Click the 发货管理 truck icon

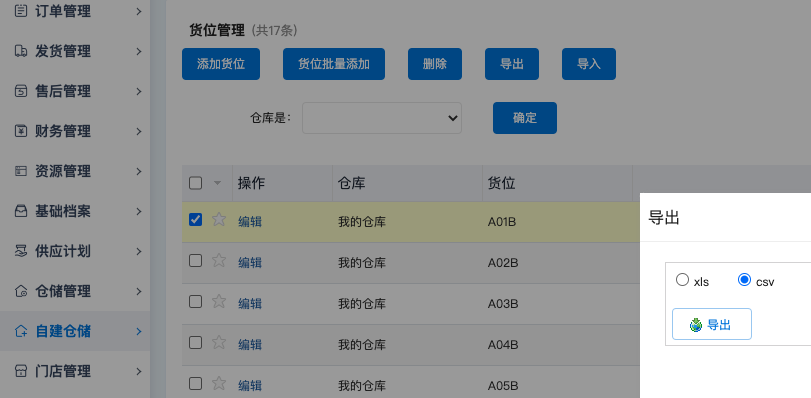point(21,51)
